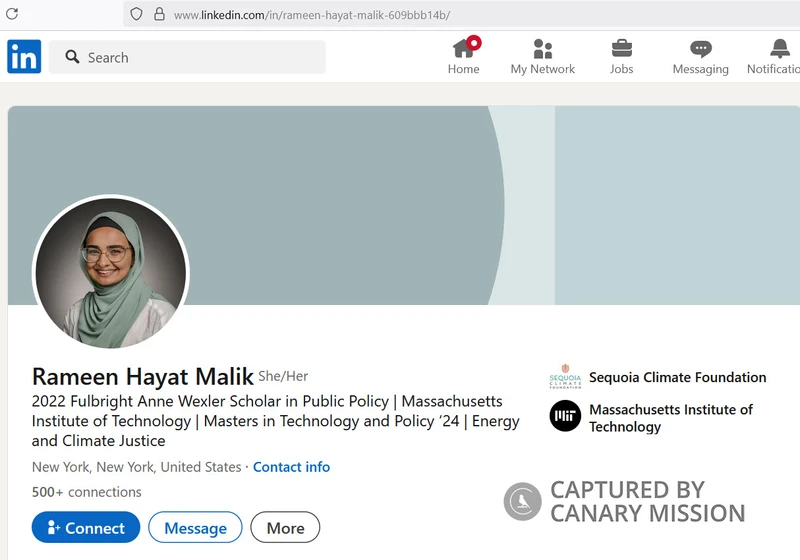Click the padlock site security icon
800x560 pixels.
point(159,14)
